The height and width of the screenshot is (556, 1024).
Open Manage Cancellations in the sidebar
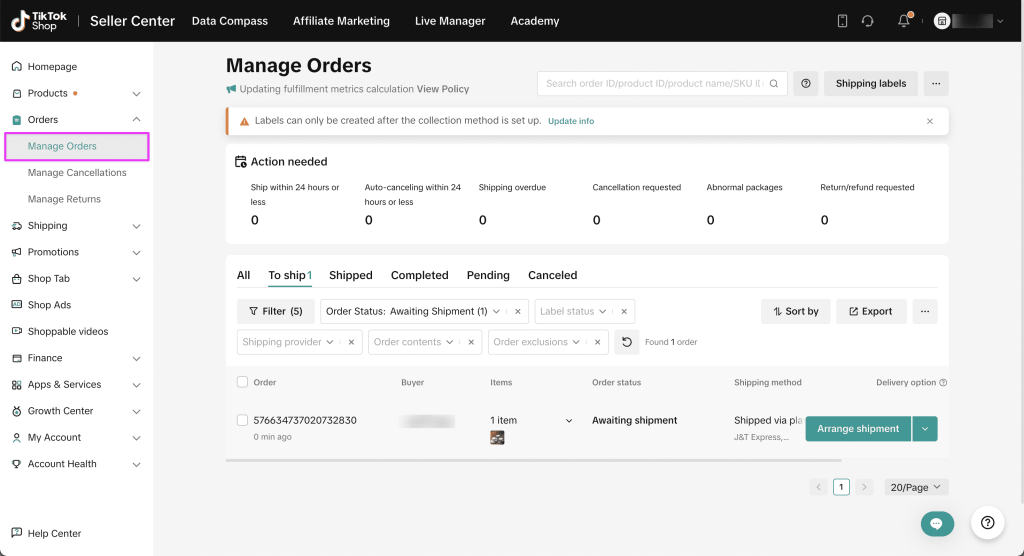click(77, 173)
